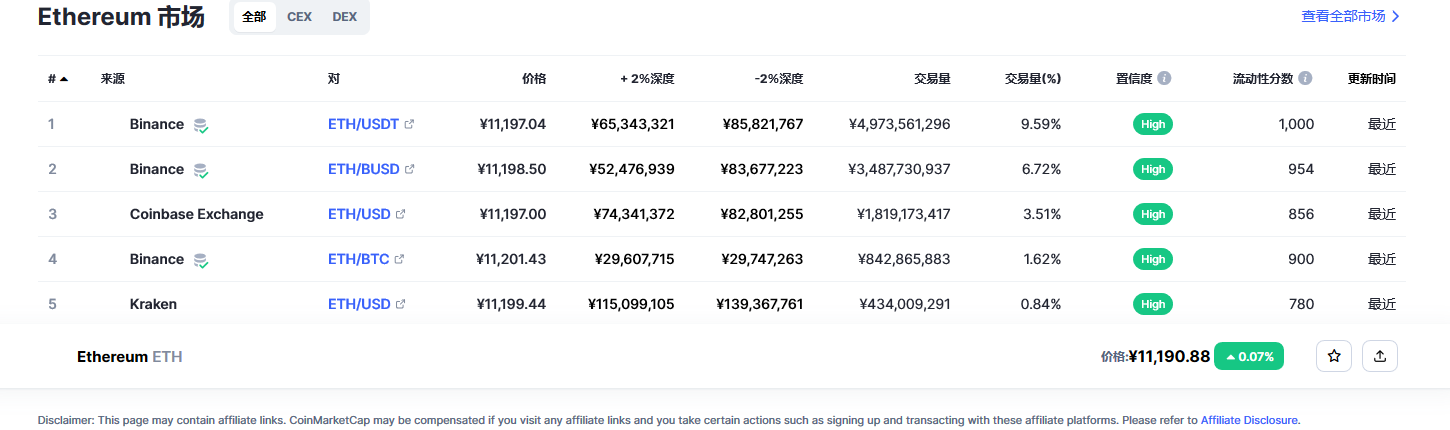Switch to the DEX tab
The image size is (1450, 430).
(x=344, y=17)
